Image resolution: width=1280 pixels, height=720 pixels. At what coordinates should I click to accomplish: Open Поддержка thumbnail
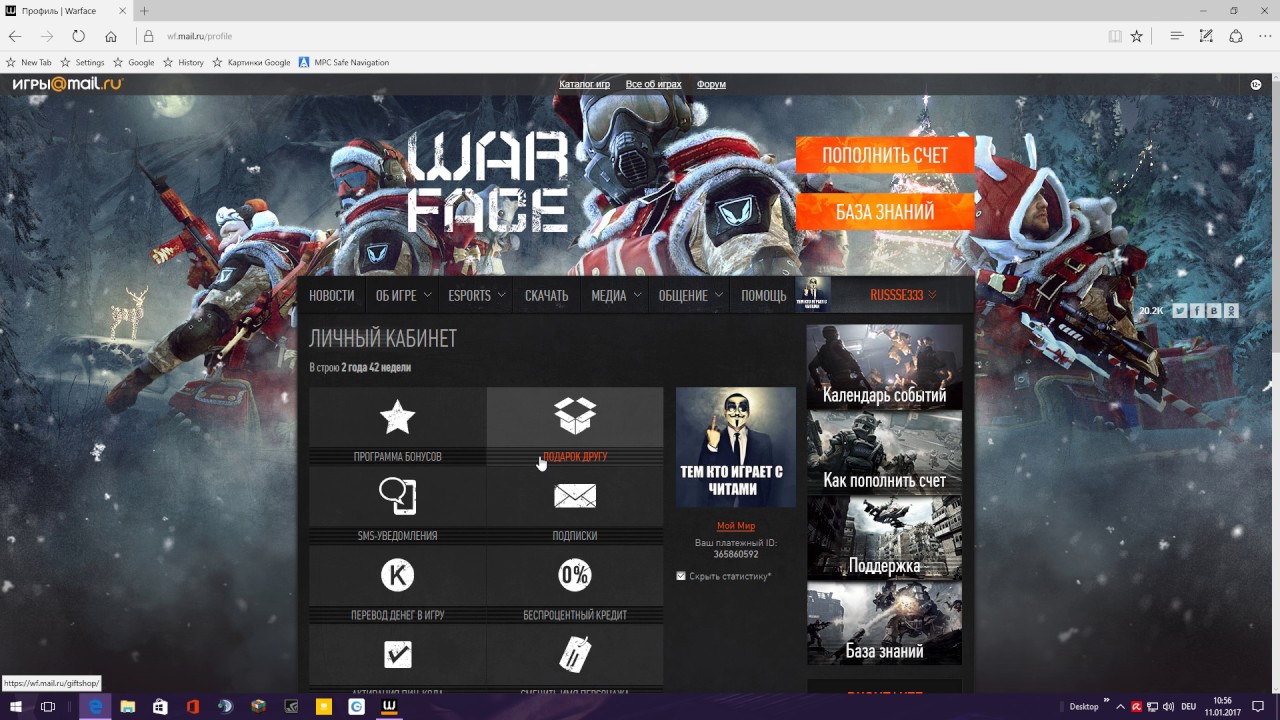pos(884,538)
